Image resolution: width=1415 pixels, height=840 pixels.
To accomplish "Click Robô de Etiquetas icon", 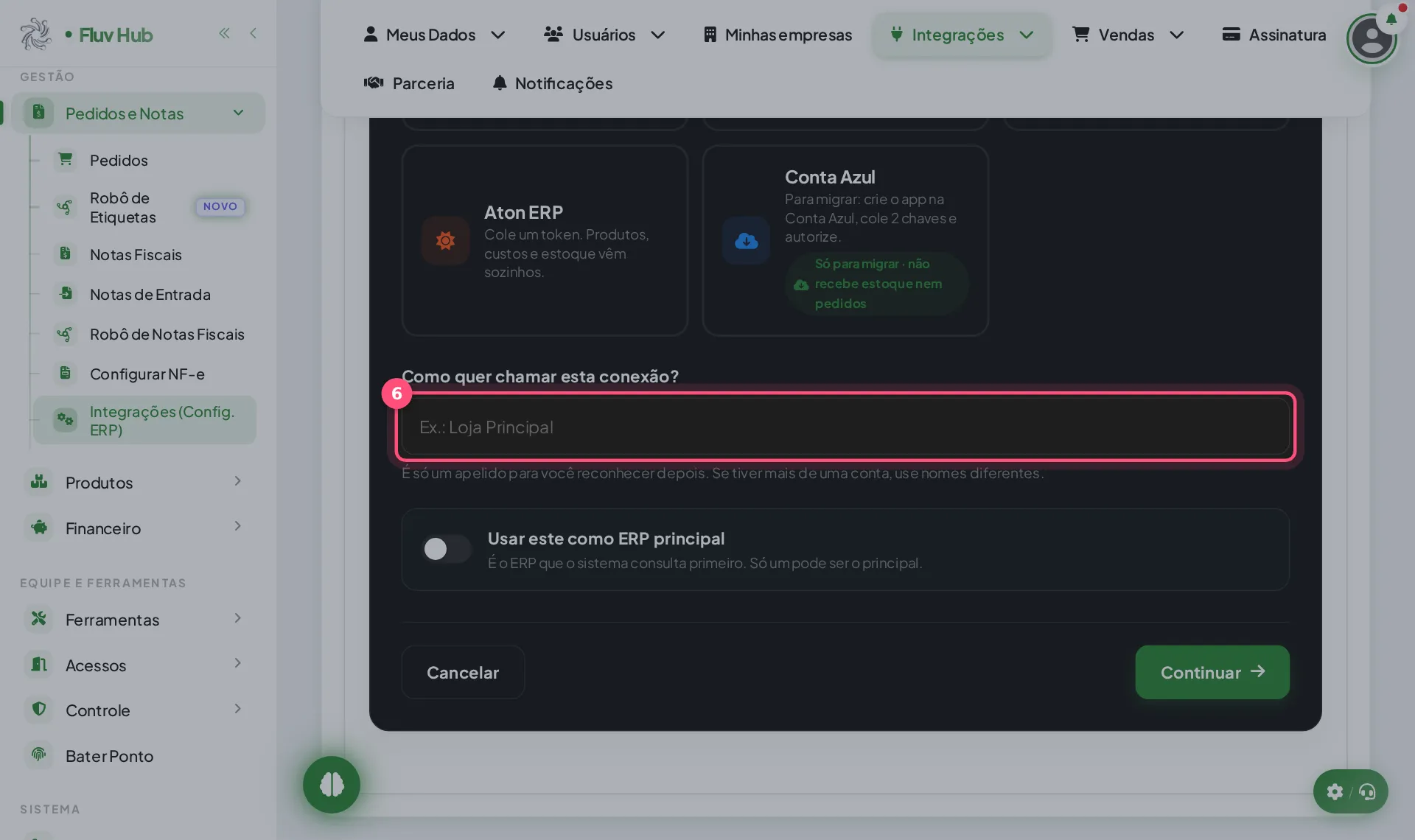I will pyautogui.click(x=65, y=207).
